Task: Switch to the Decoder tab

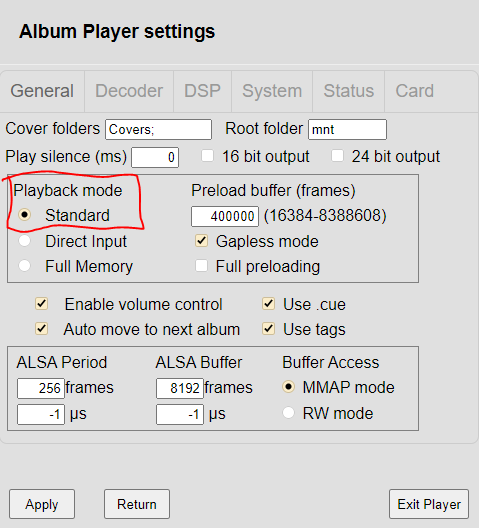Action: 129,91
